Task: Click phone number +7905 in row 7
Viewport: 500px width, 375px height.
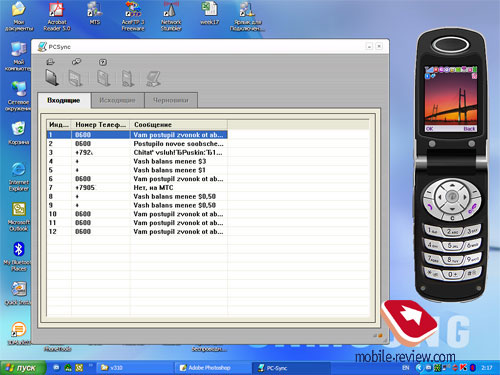Action: (85, 188)
